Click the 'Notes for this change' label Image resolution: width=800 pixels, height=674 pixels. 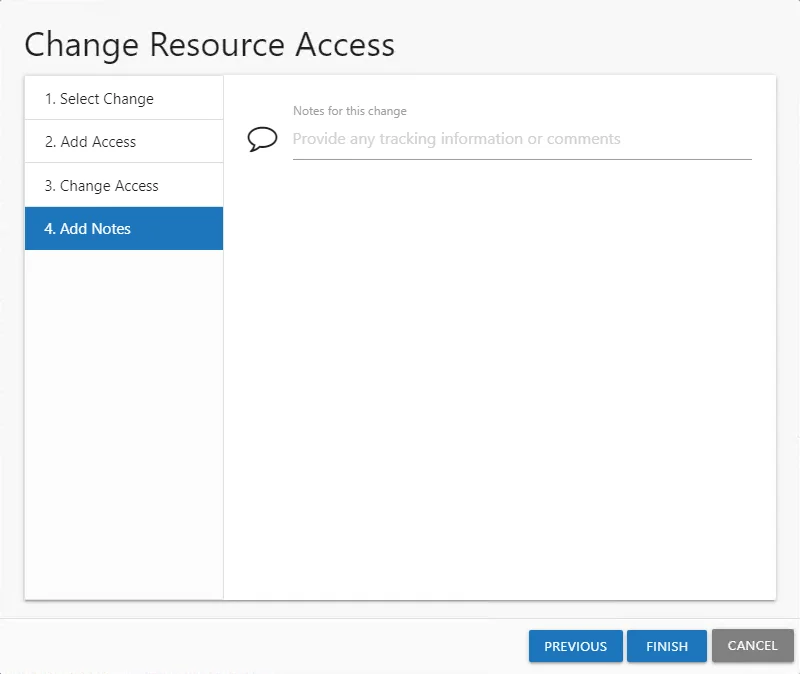point(349,111)
